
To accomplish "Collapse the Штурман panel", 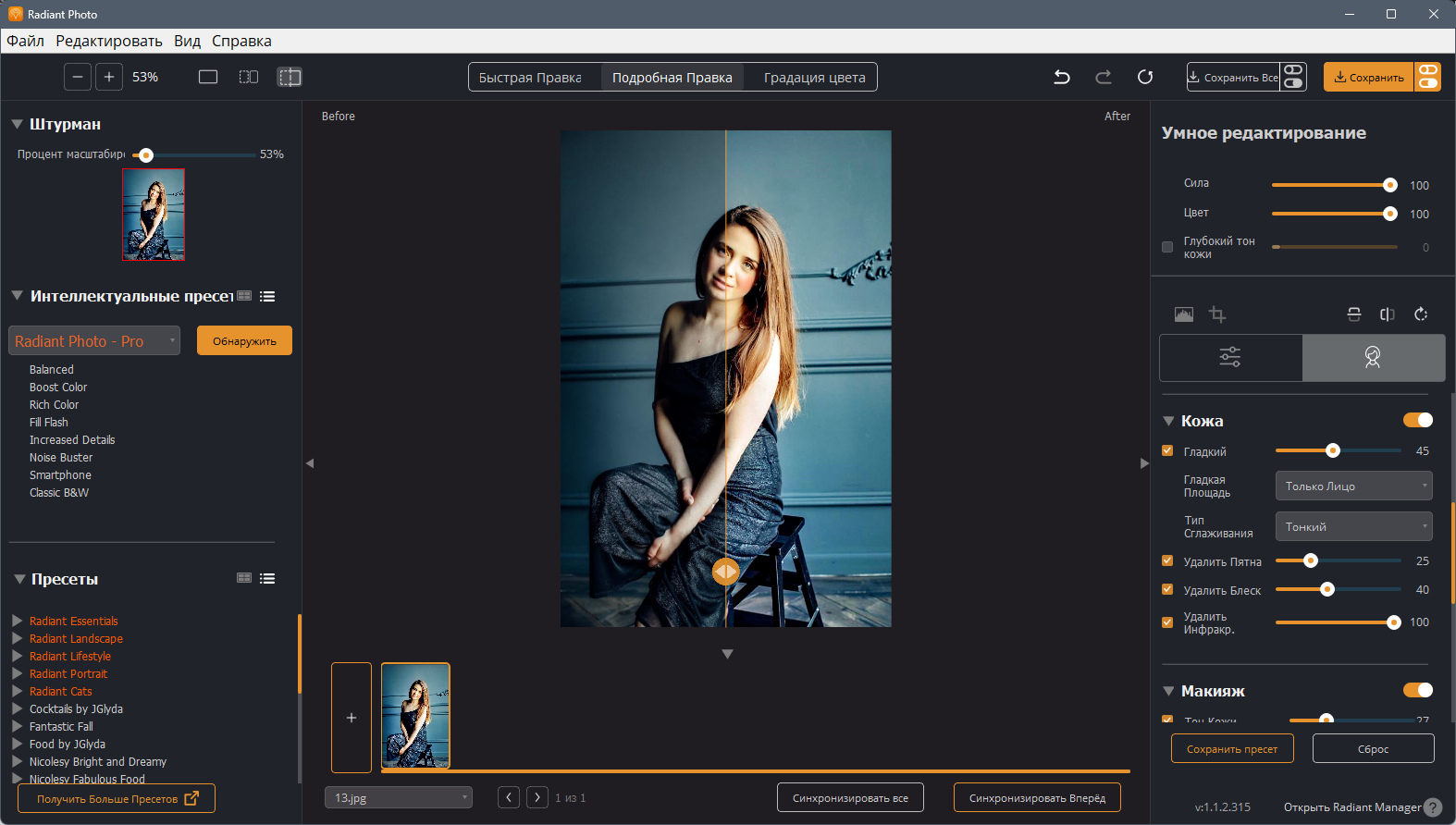I will pyautogui.click(x=18, y=124).
